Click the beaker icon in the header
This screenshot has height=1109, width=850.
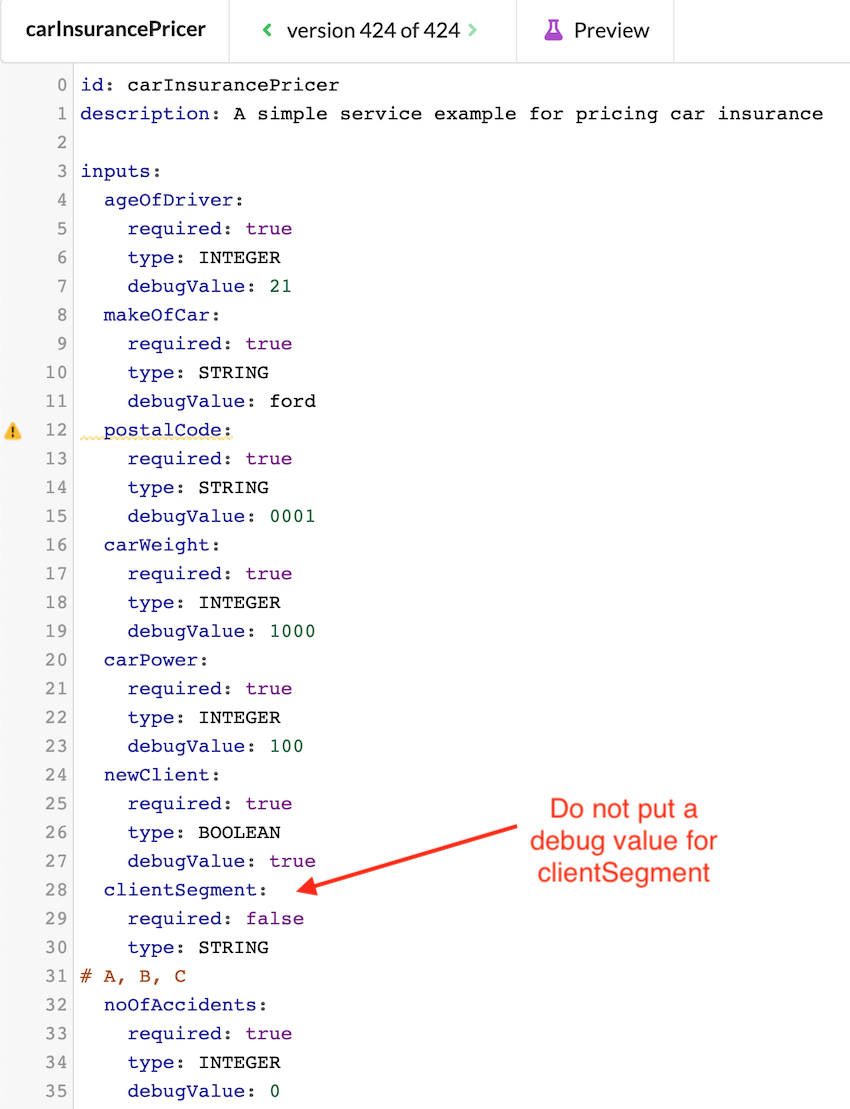[x=553, y=30]
